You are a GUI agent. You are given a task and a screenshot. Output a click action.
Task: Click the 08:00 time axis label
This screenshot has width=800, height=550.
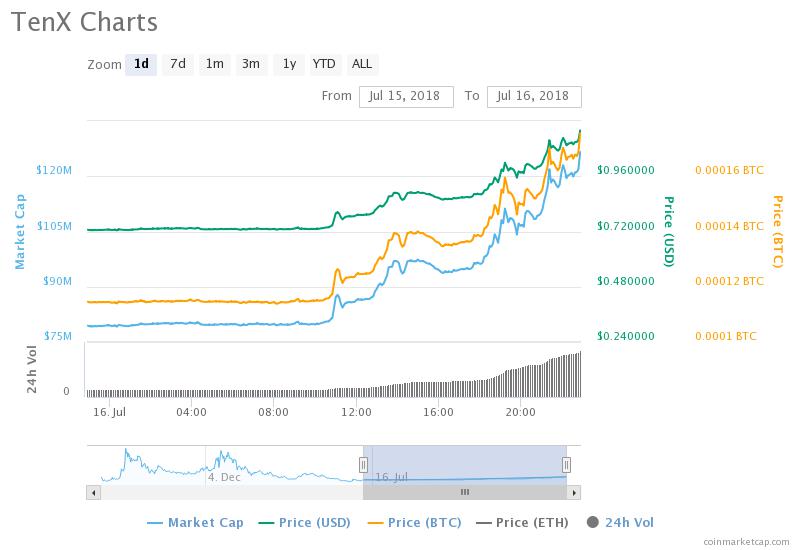coord(273,412)
